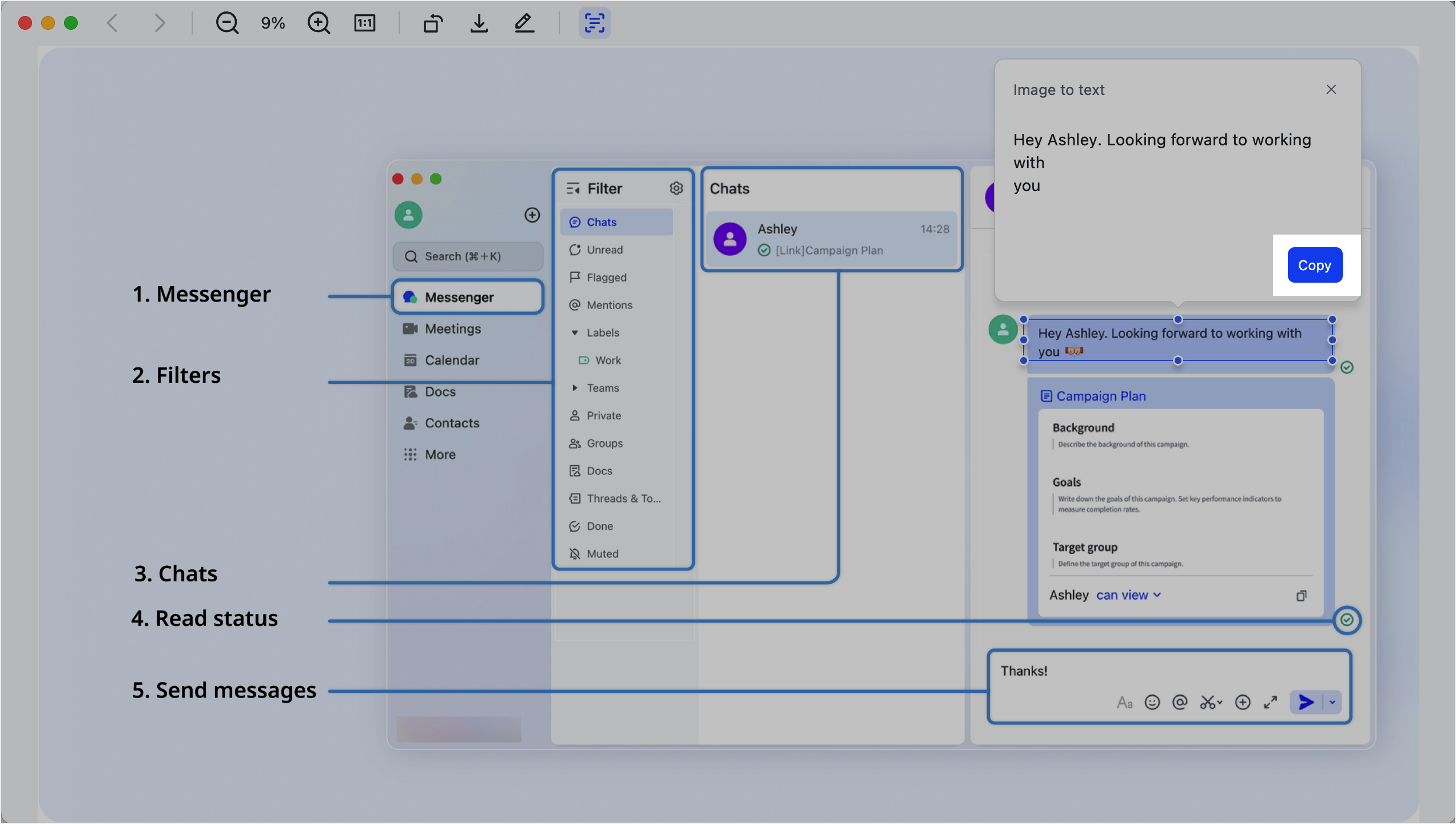Open the Campaign Plan document link
Viewport: 1456px width, 824px height.
click(1093, 396)
